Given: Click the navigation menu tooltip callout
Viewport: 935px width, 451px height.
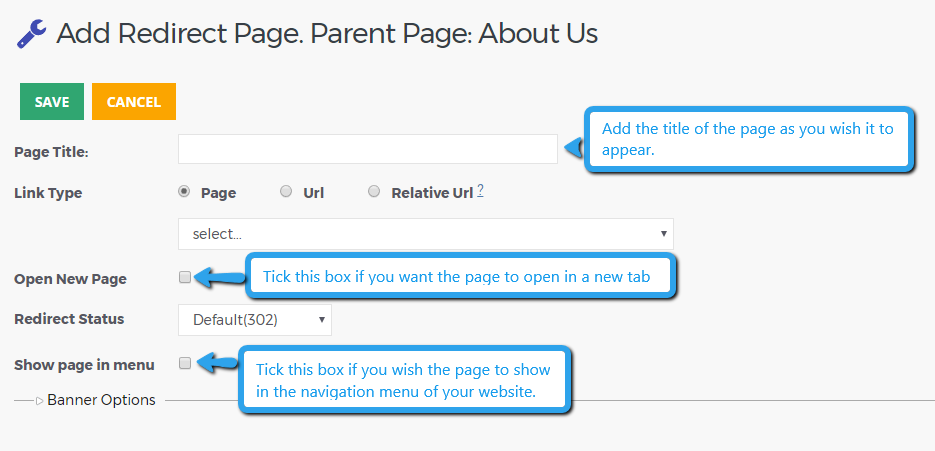Looking at the screenshot, I should pyautogui.click(x=404, y=380).
